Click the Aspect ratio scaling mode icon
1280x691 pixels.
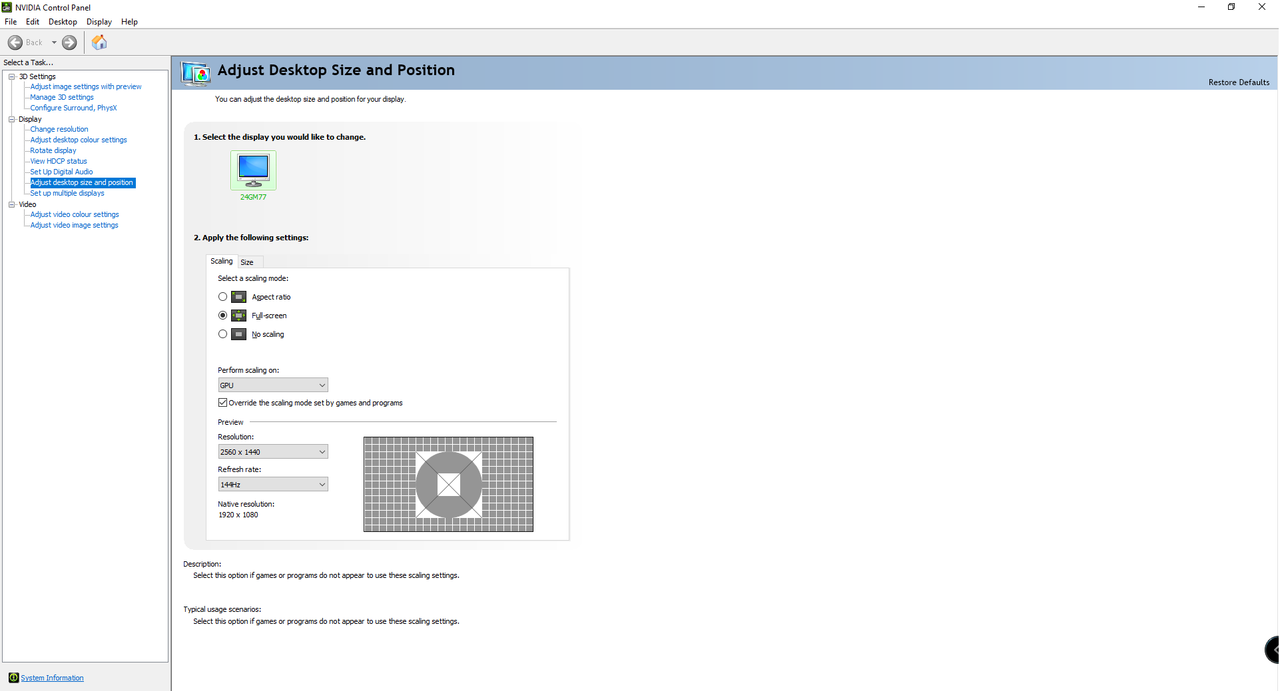tap(239, 297)
